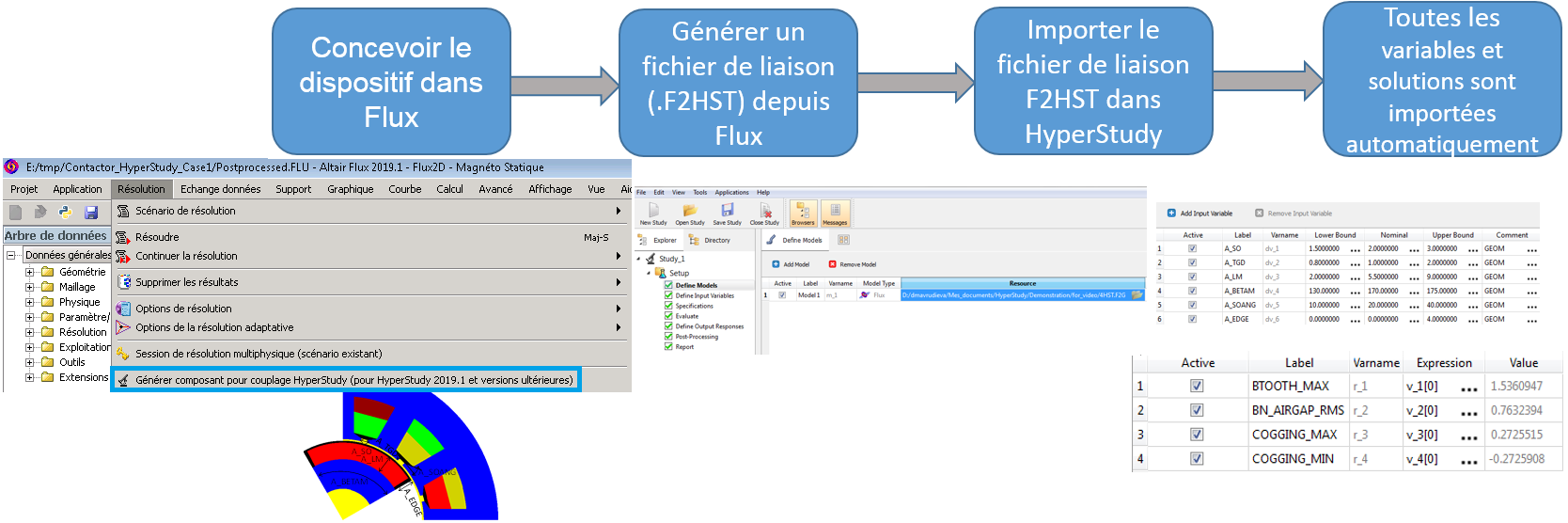Viewport: 1568px width, 523px height.
Task: Toggle Active checkbox for Model 1
Action: [x=782, y=295]
